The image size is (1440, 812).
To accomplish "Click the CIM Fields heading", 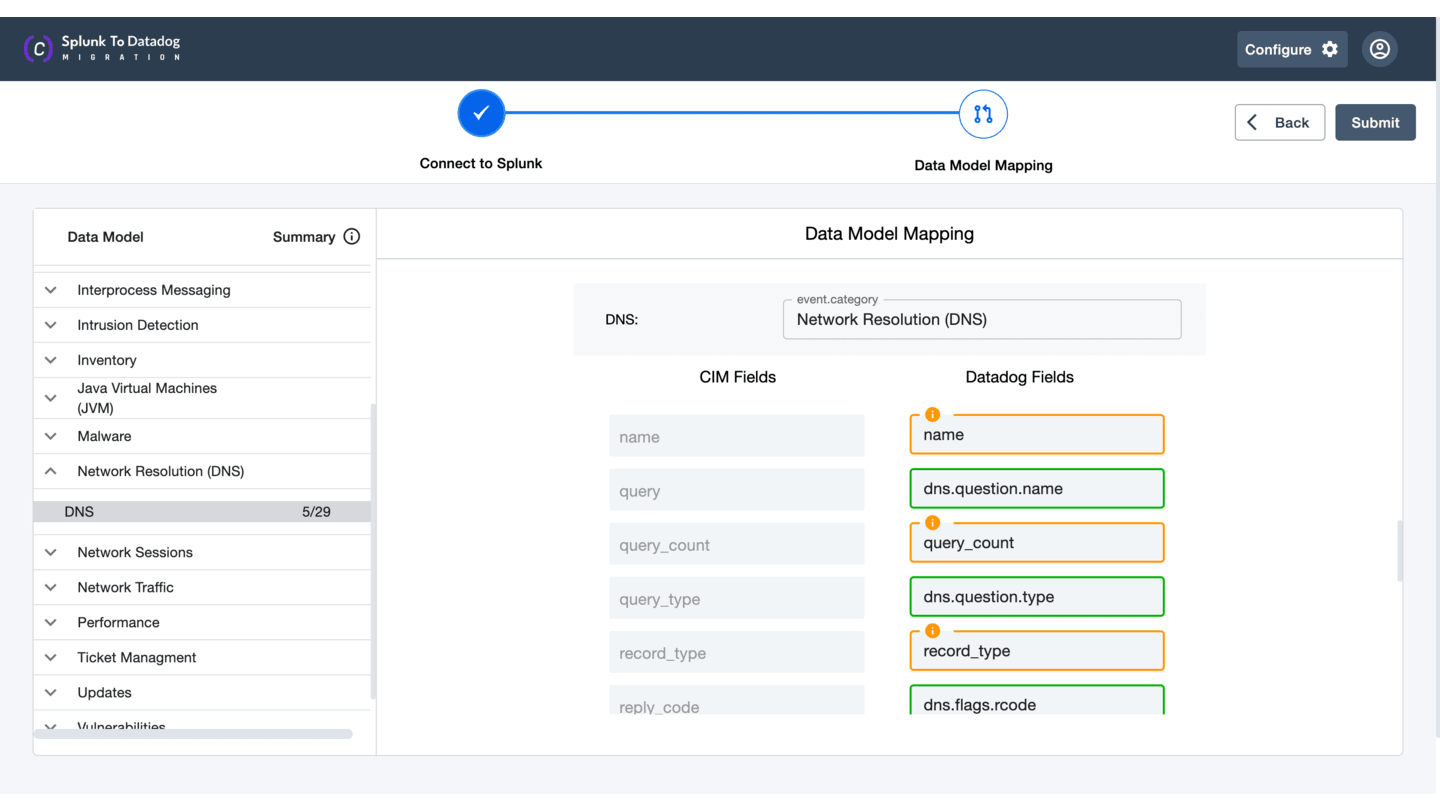I will click(x=738, y=377).
